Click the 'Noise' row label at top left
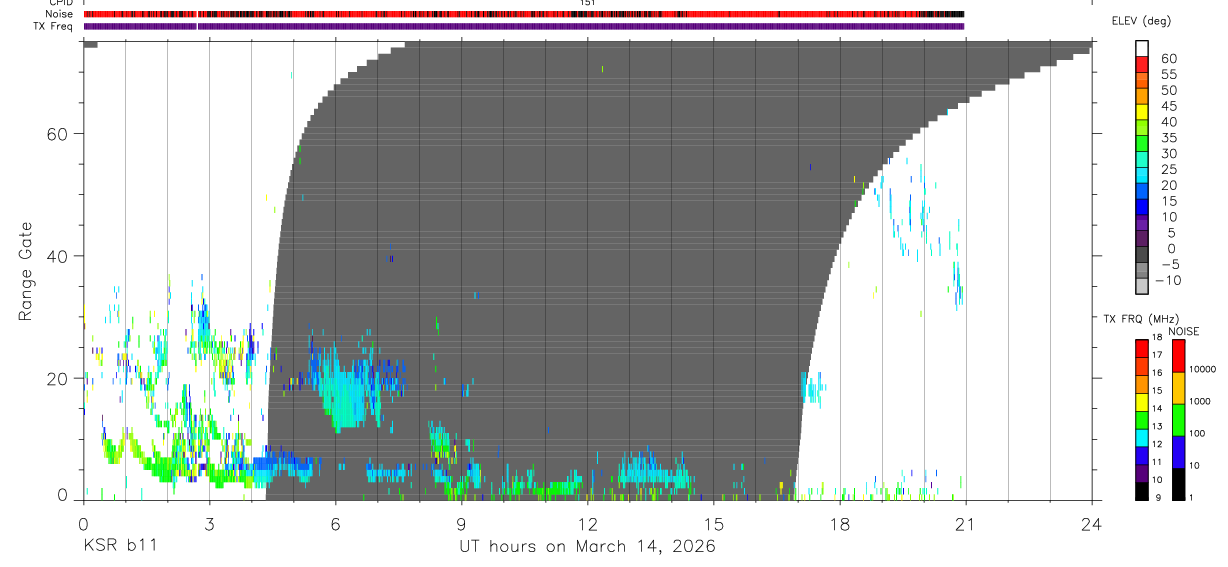This screenshot has height=567, width=1228. click(59, 14)
